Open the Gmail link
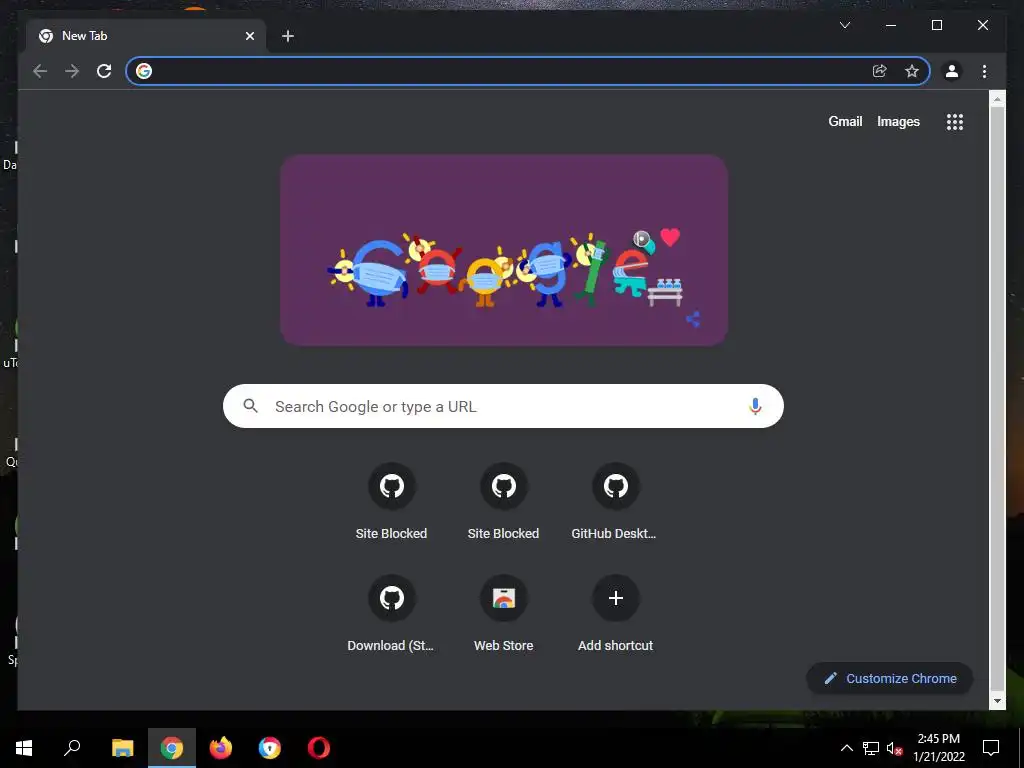Image resolution: width=1024 pixels, height=768 pixels. 845,121
